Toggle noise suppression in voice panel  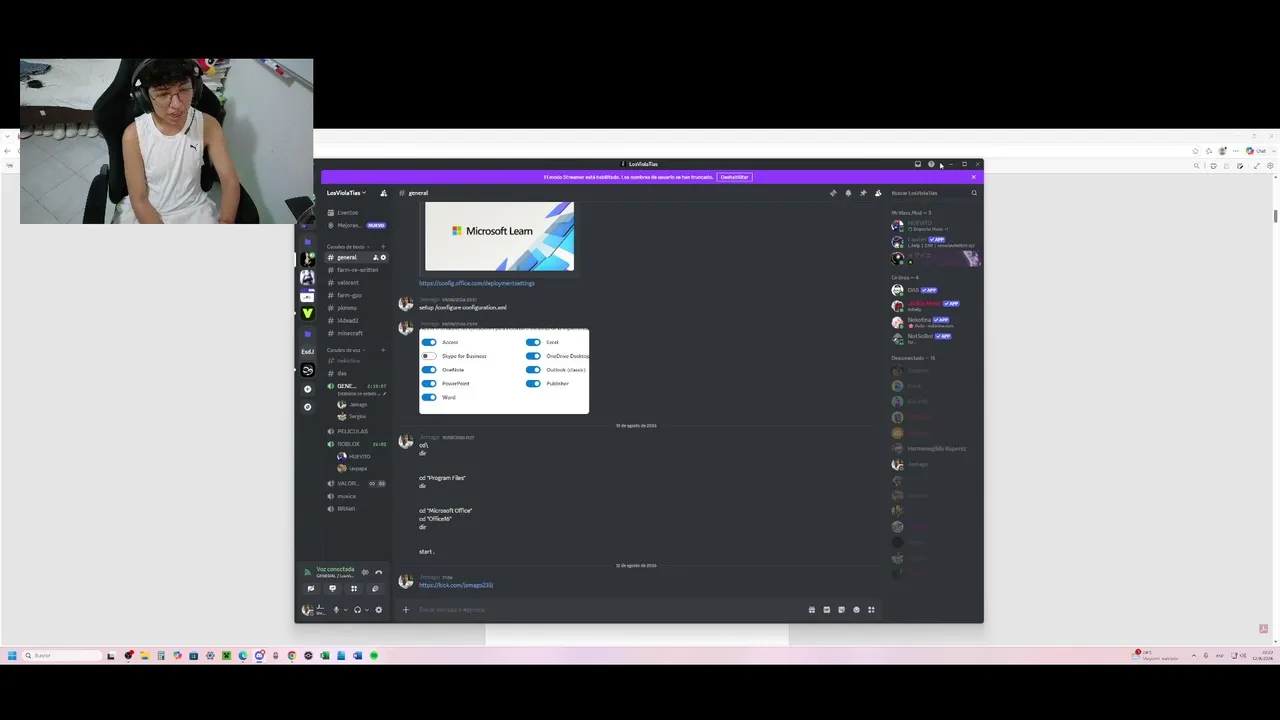coord(365,572)
